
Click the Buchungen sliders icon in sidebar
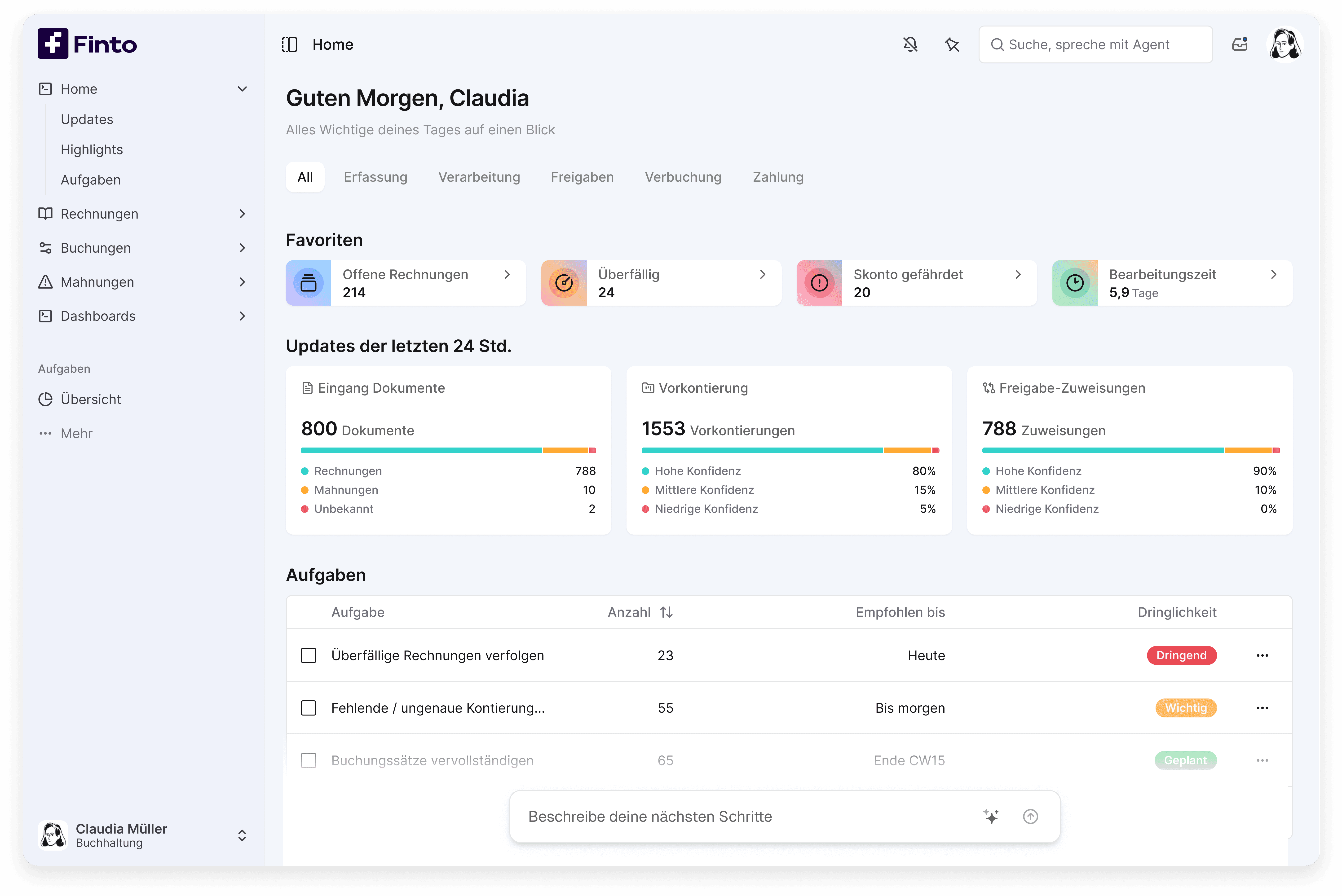45,248
